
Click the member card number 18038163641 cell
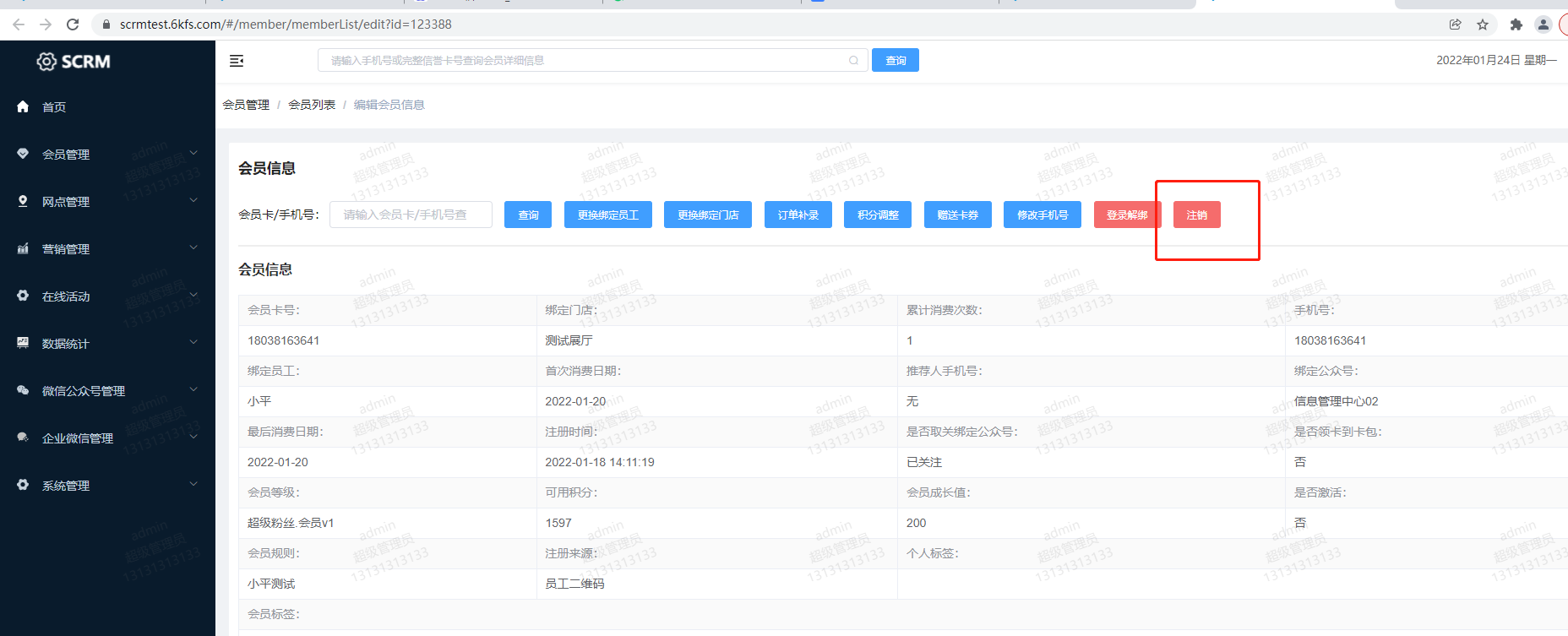click(283, 340)
